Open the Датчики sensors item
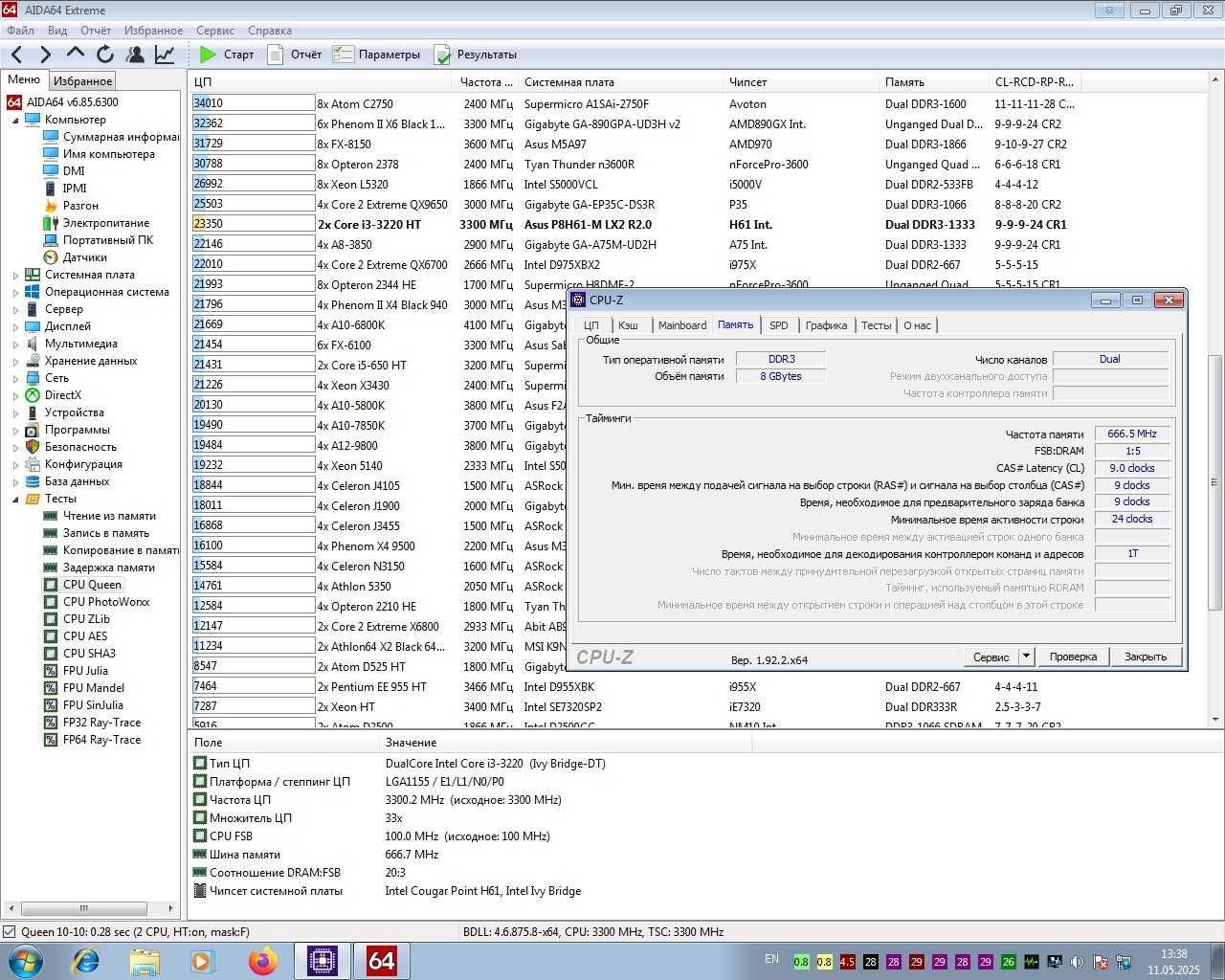The height and width of the screenshot is (980, 1225). pyautogui.click(x=84, y=257)
